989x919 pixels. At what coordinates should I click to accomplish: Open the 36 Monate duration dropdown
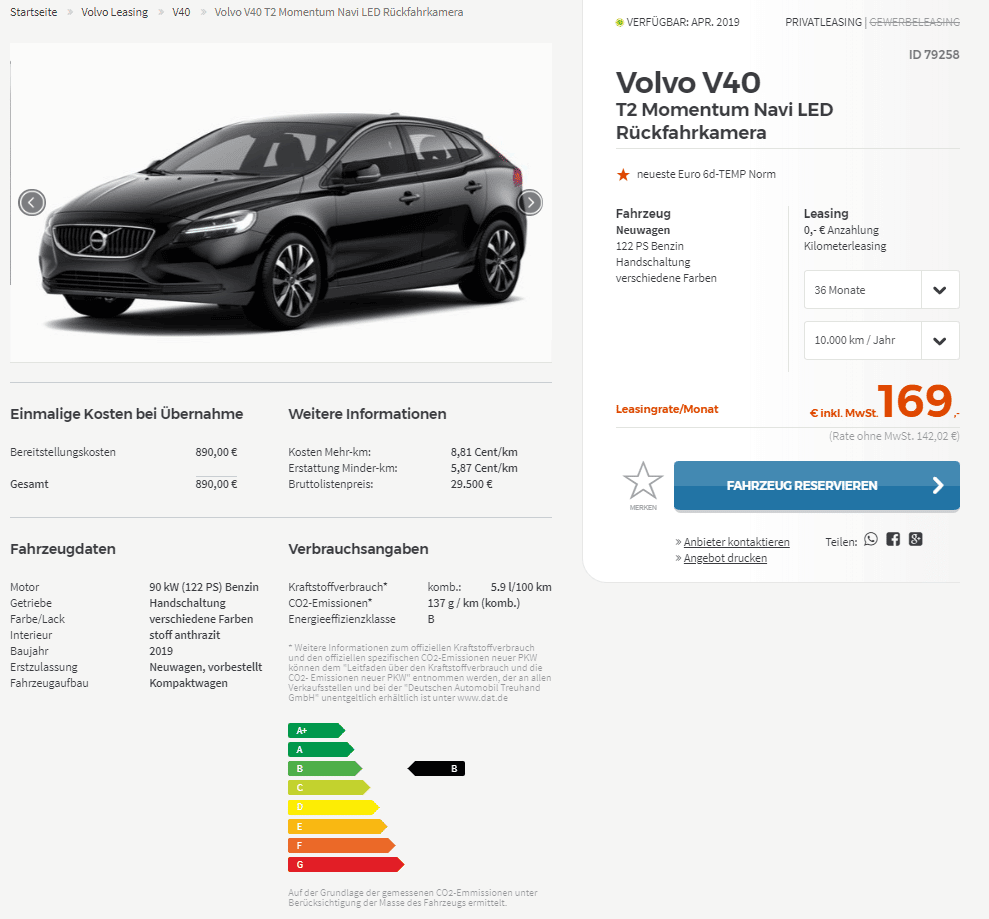click(x=881, y=290)
